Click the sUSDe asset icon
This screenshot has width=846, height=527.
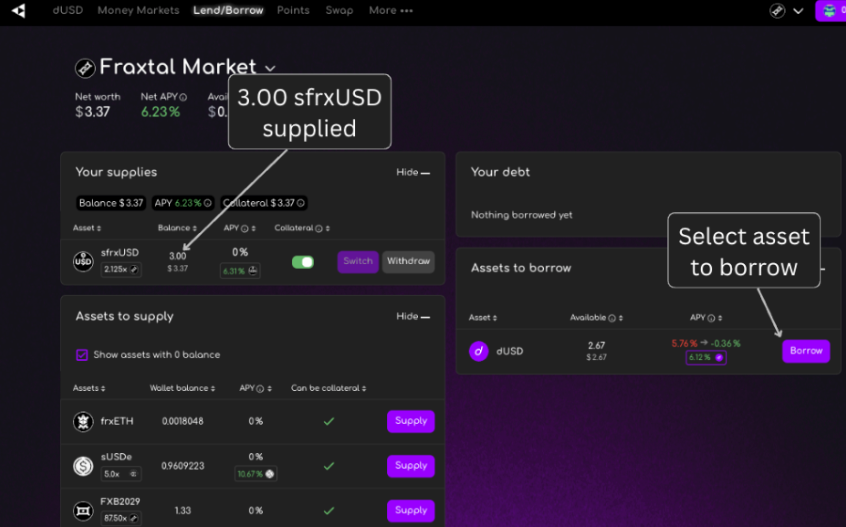83,466
